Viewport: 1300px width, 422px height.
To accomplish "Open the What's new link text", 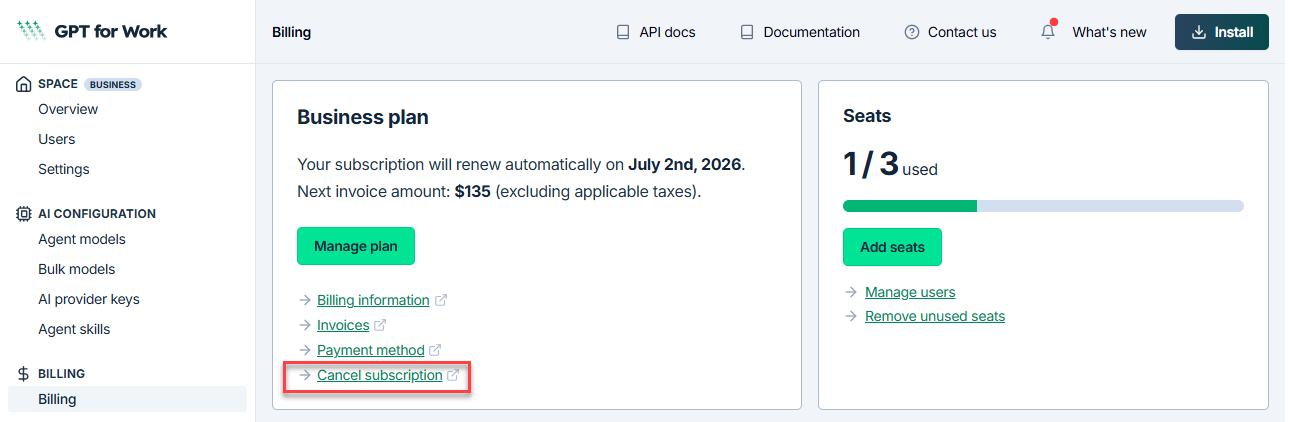I will point(1110,32).
